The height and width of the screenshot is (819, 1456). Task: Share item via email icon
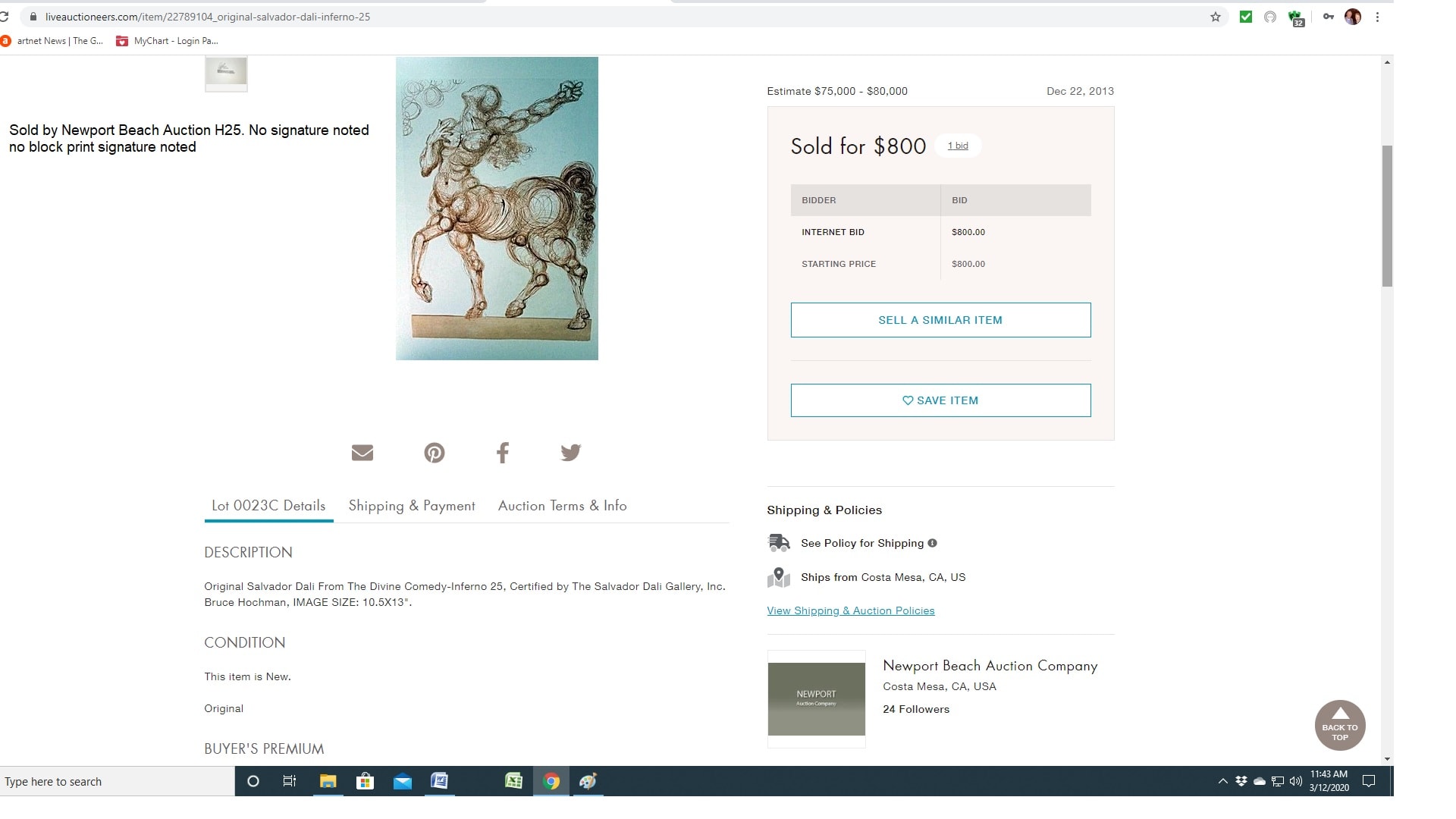[x=362, y=453]
